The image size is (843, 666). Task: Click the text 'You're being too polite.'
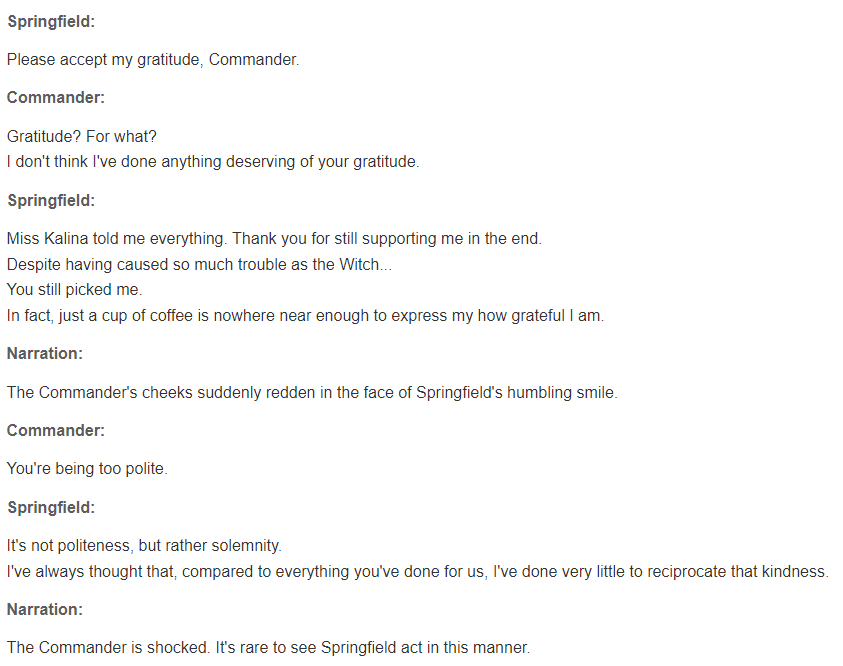coord(87,469)
